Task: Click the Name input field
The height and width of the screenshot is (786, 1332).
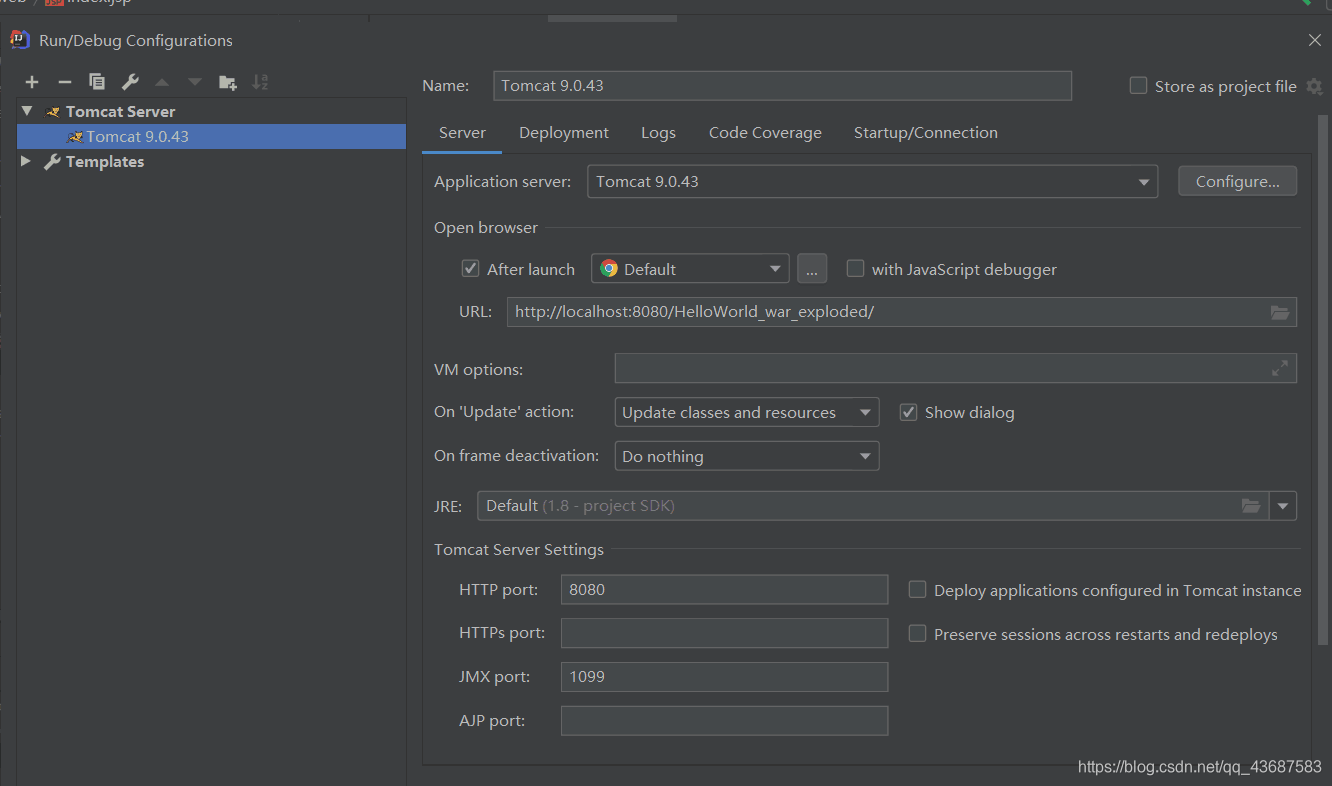Action: point(782,86)
